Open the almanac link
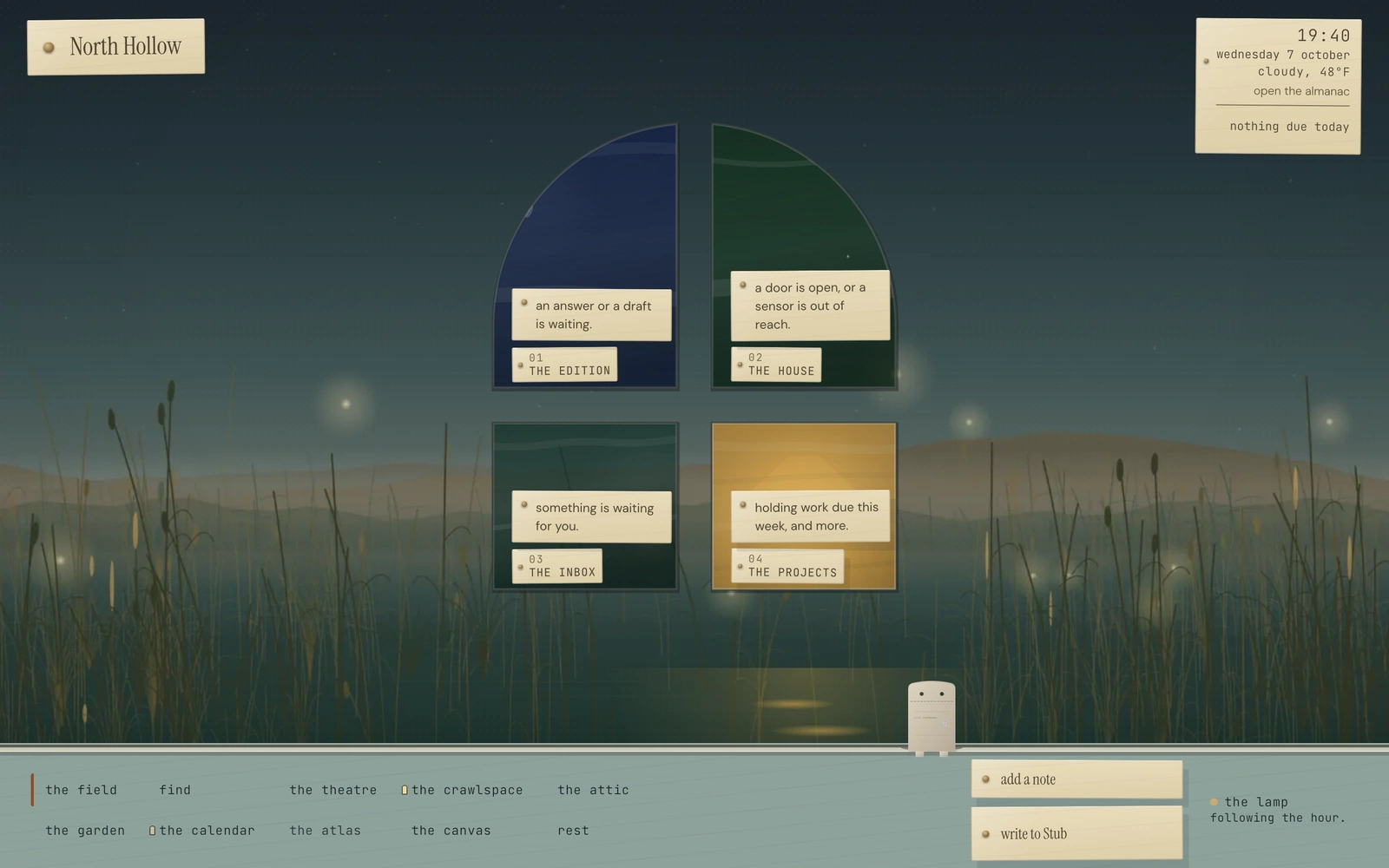The image size is (1389, 868). (x=1300, y=91)
